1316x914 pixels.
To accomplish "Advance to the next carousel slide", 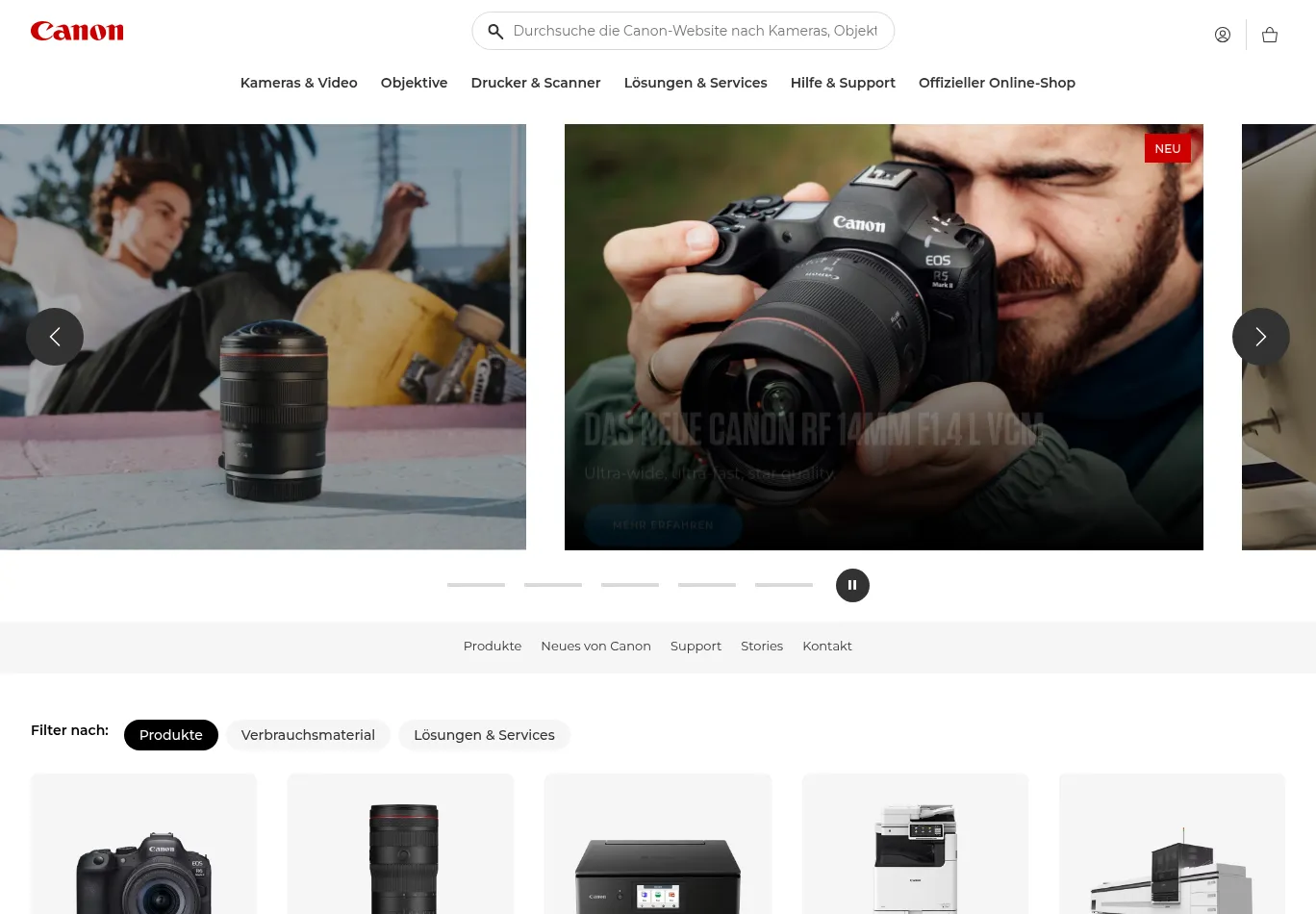I will coord(1260,337).
